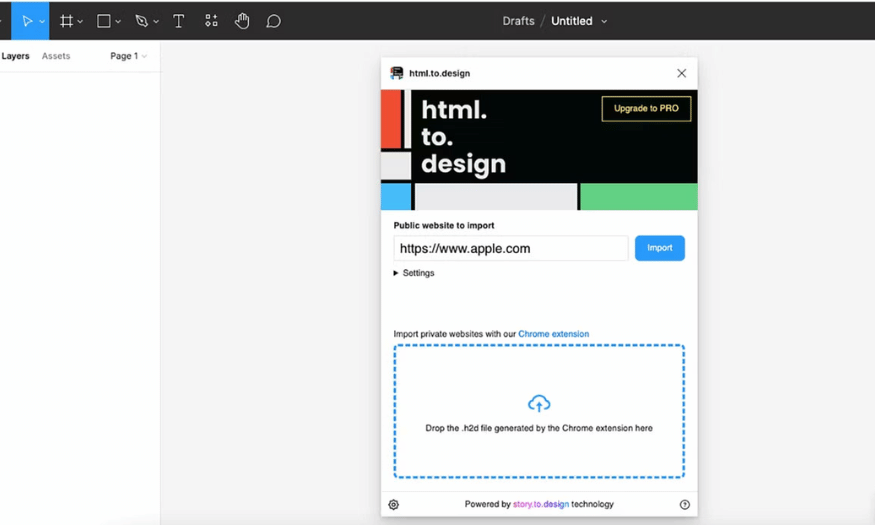Viewport: 875px width, 525px height.
Task: Open the Move tool options chevron
Action: click(x=42, y=22)
